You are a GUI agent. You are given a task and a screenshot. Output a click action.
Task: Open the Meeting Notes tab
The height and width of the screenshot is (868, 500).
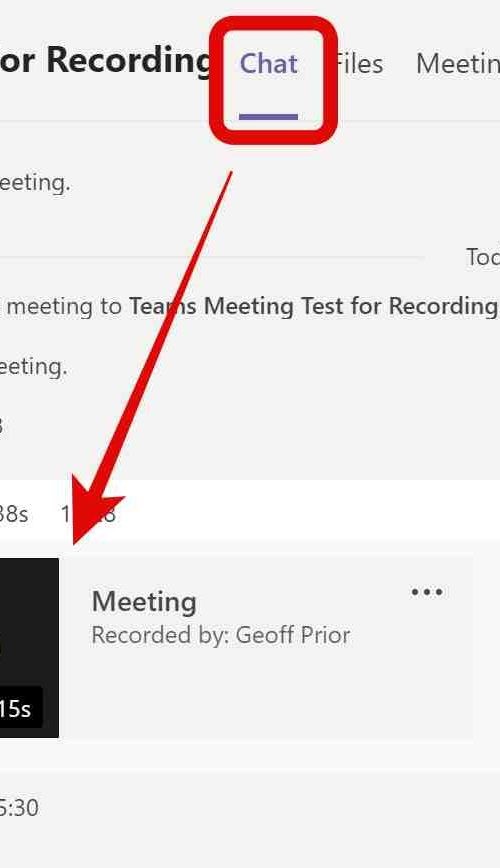[458, 64]
